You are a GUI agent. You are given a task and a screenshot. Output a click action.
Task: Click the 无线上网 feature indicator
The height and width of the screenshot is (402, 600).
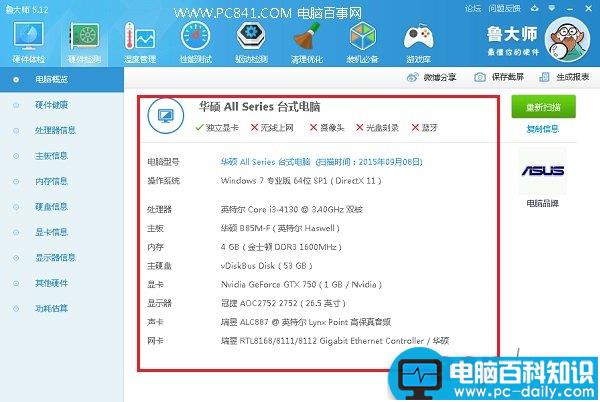coord(272,127)
